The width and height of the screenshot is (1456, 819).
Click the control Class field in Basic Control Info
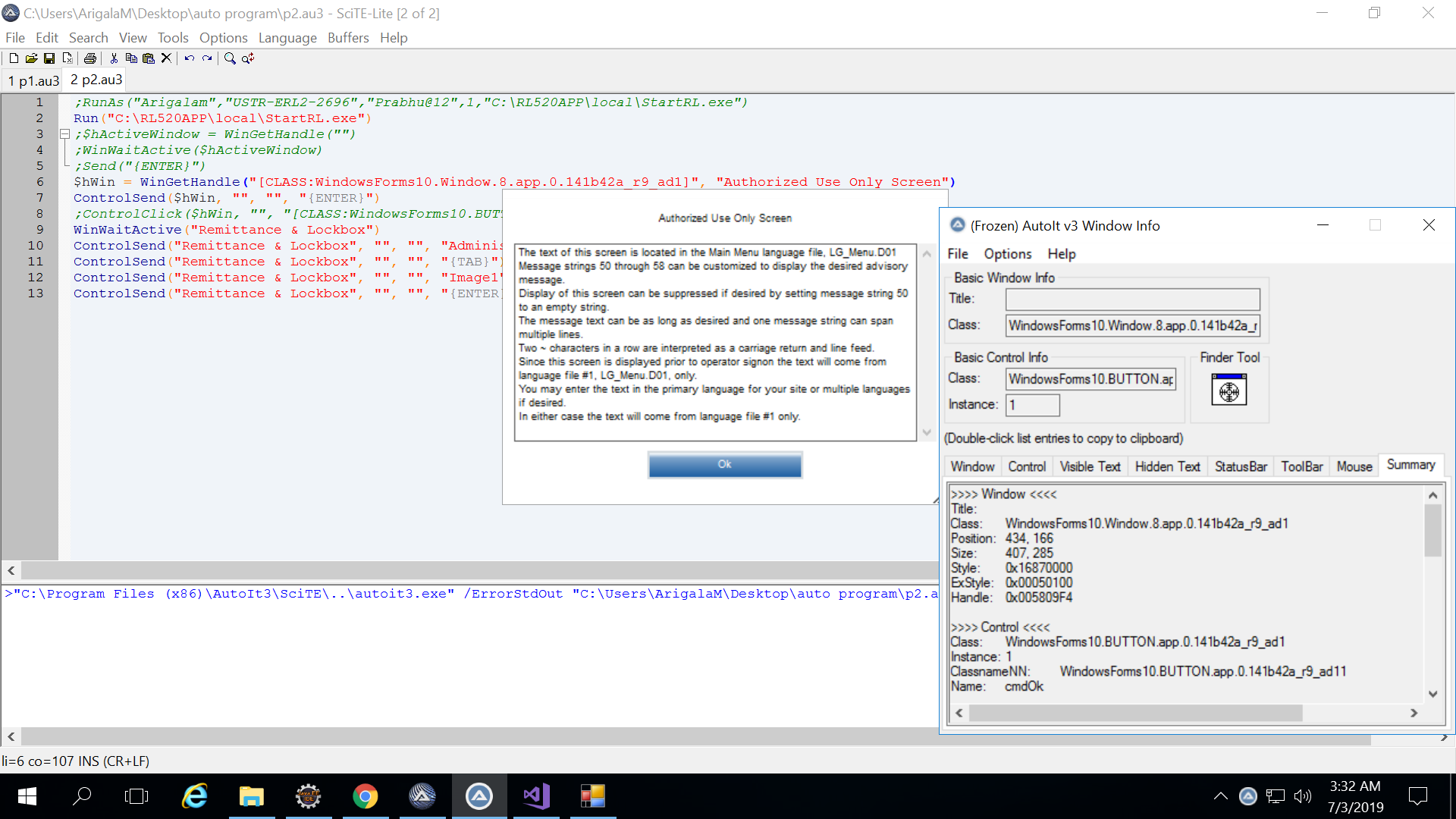[1091, 379]
